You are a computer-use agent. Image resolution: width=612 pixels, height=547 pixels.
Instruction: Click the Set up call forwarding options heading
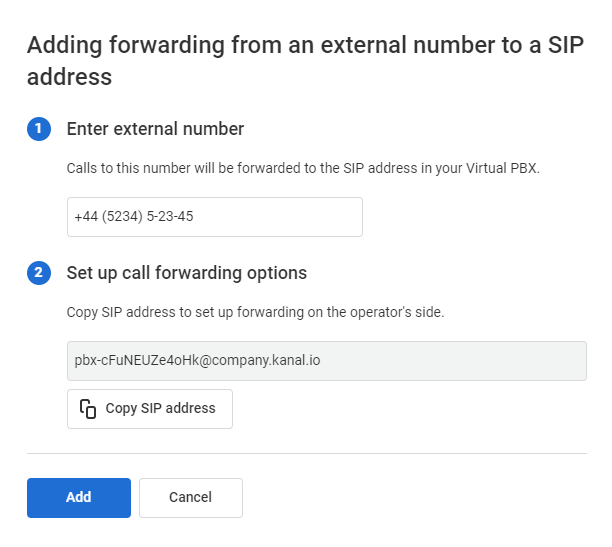[187, 273]
